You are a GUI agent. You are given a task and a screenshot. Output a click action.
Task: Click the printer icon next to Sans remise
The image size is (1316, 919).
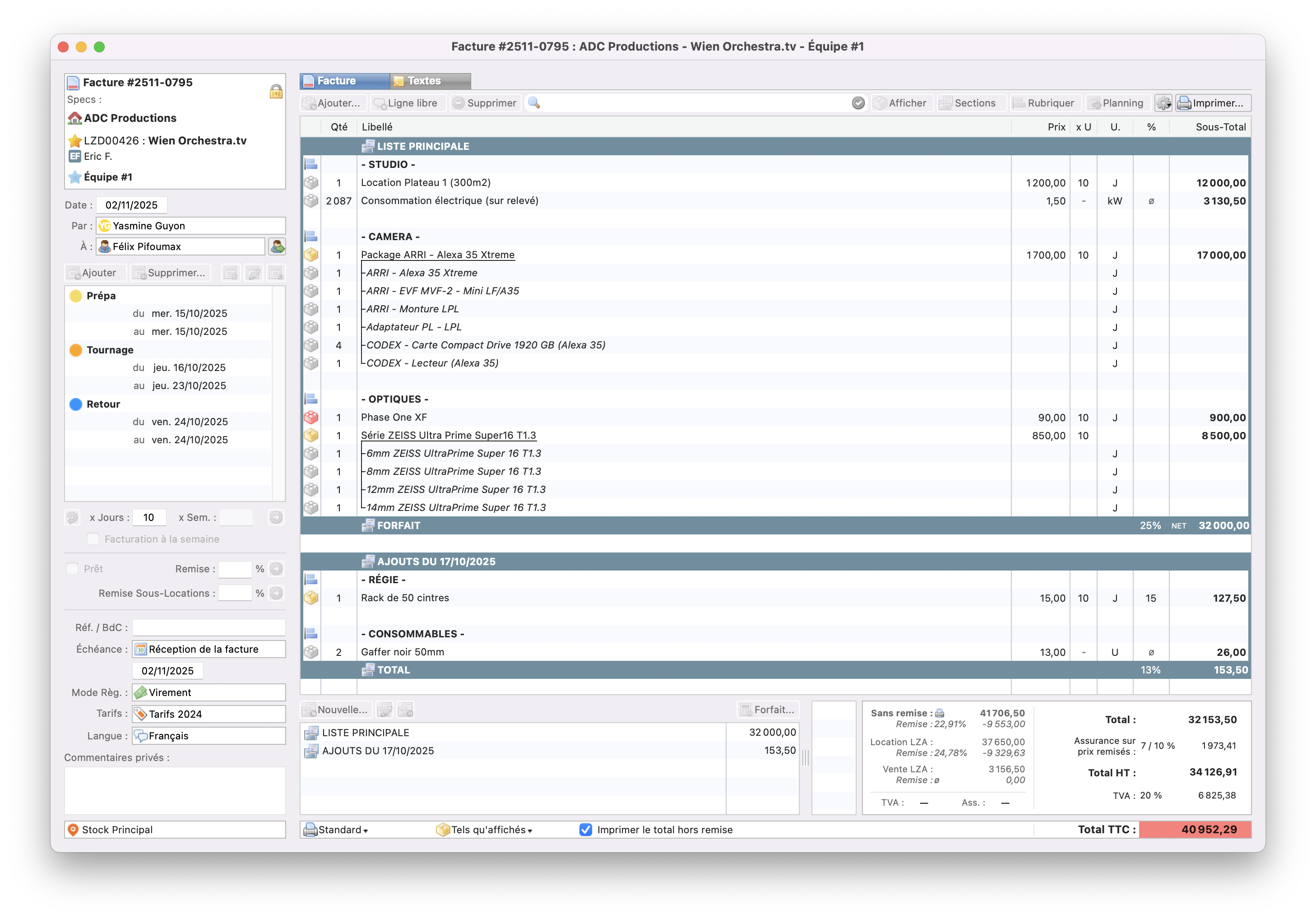tap(940, 713)
